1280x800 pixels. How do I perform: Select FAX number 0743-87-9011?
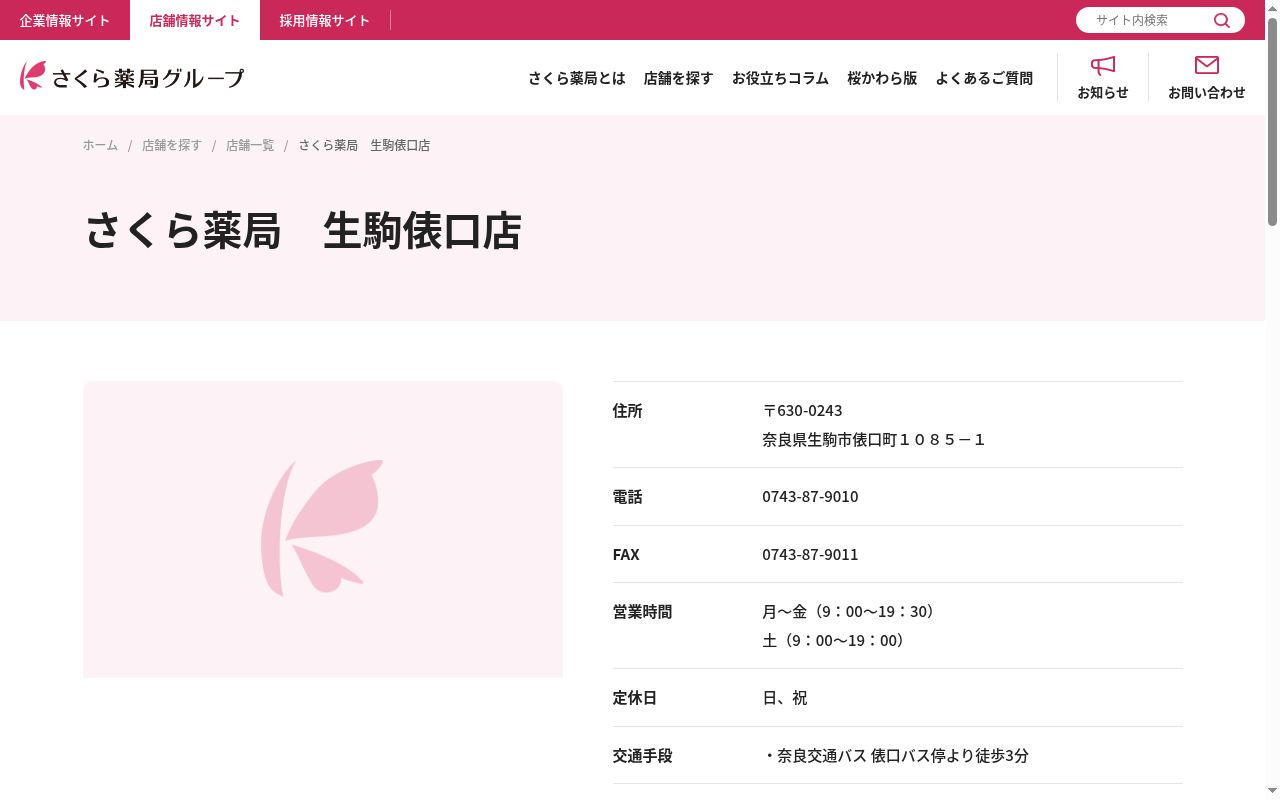(810, 555)
